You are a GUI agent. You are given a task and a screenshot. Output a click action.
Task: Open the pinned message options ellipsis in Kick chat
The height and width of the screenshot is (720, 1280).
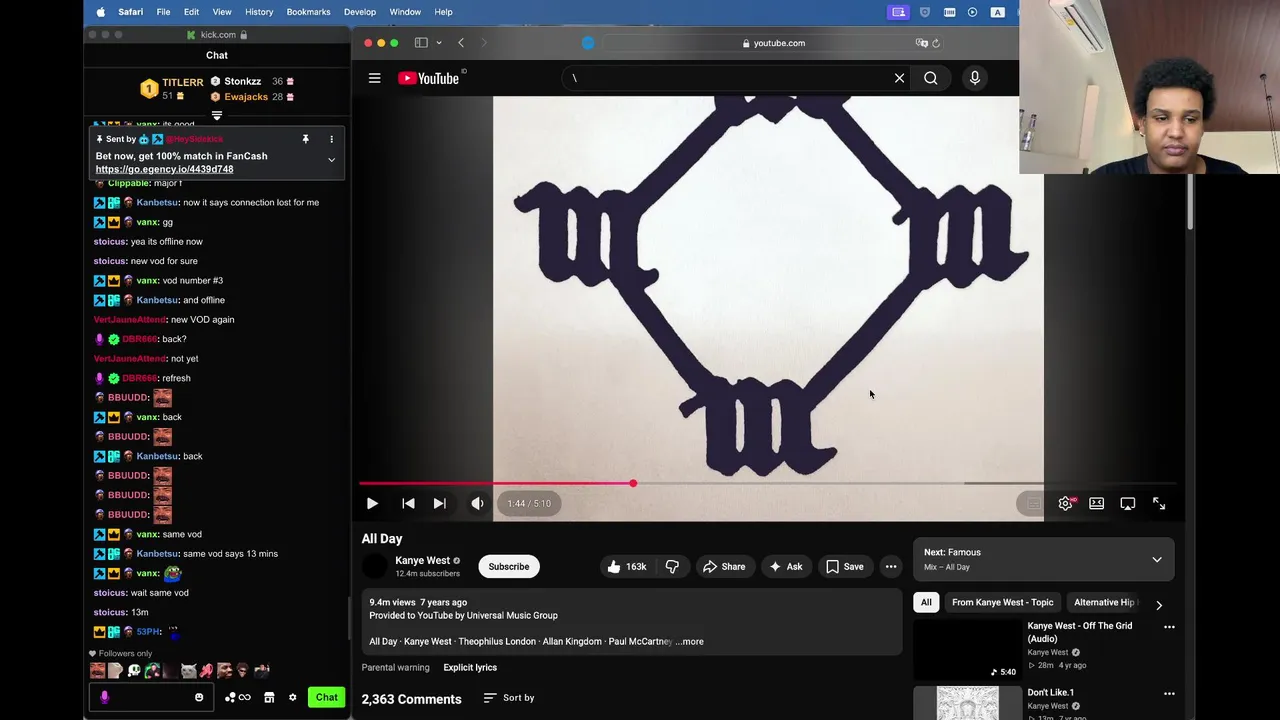331,139
